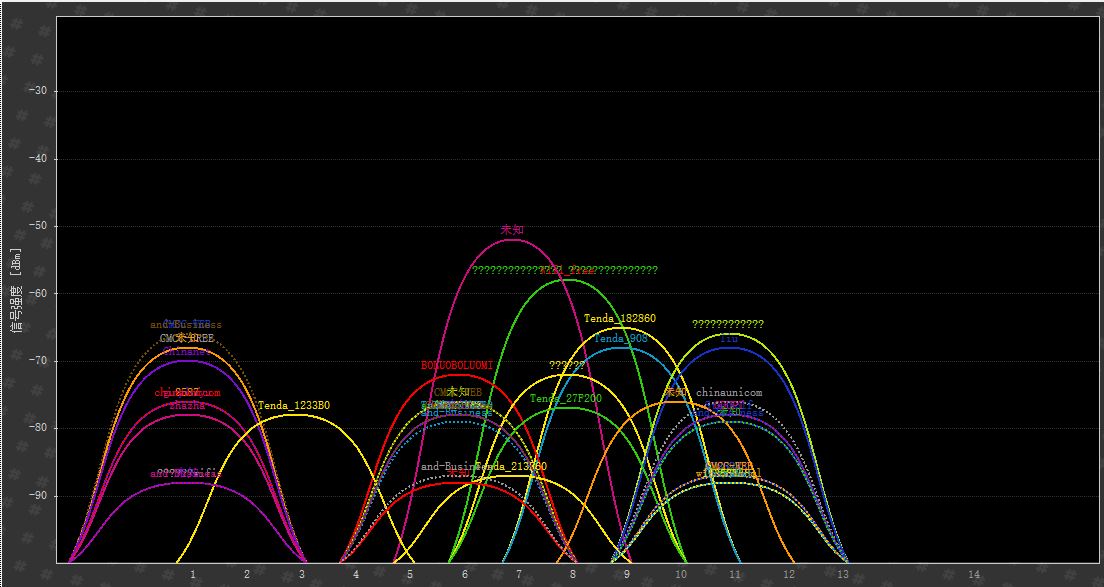Click channel 3 on the horizontal axis

coord(301,575)
